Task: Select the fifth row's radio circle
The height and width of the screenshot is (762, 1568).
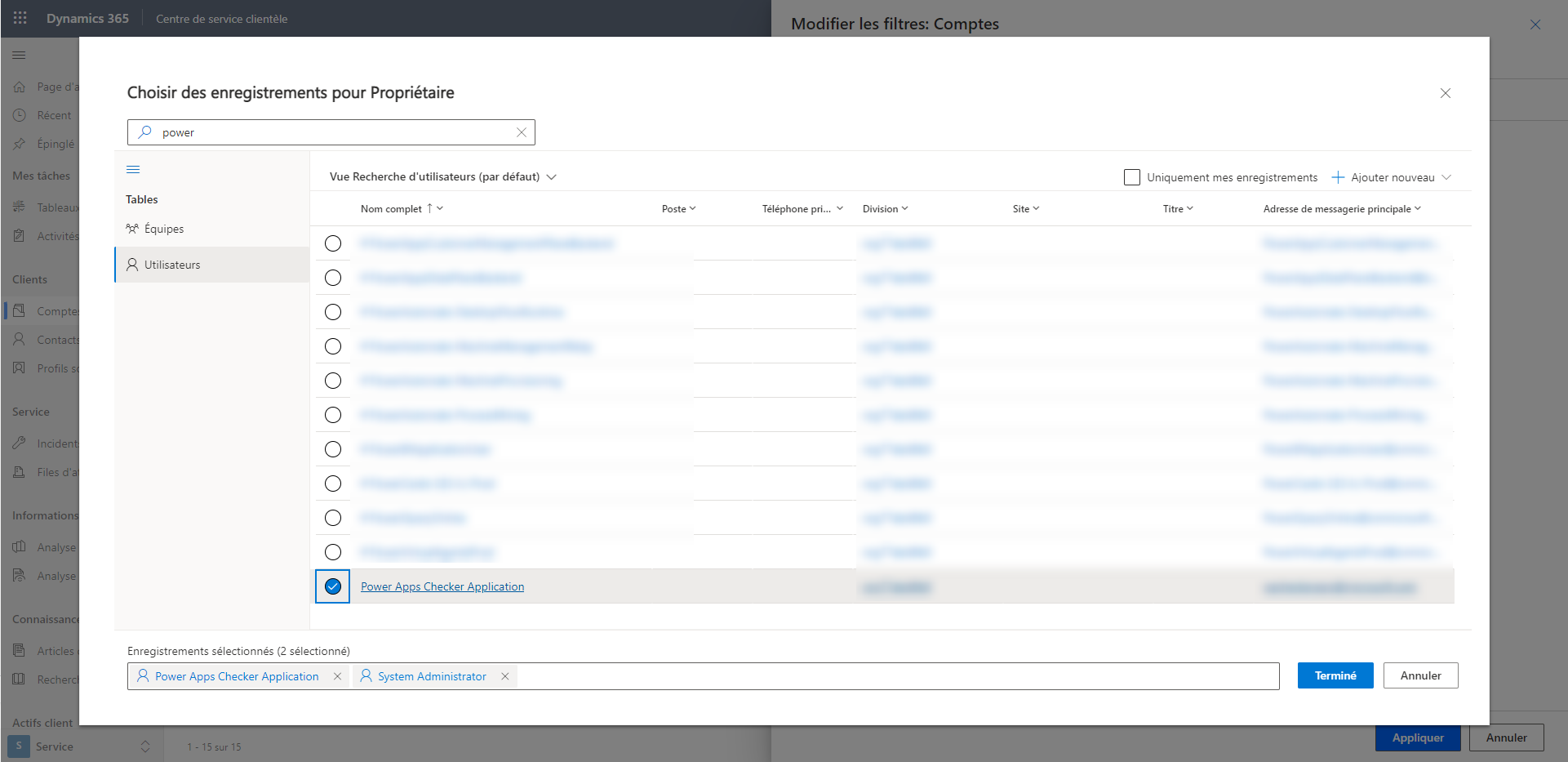Action: [333, 381]
